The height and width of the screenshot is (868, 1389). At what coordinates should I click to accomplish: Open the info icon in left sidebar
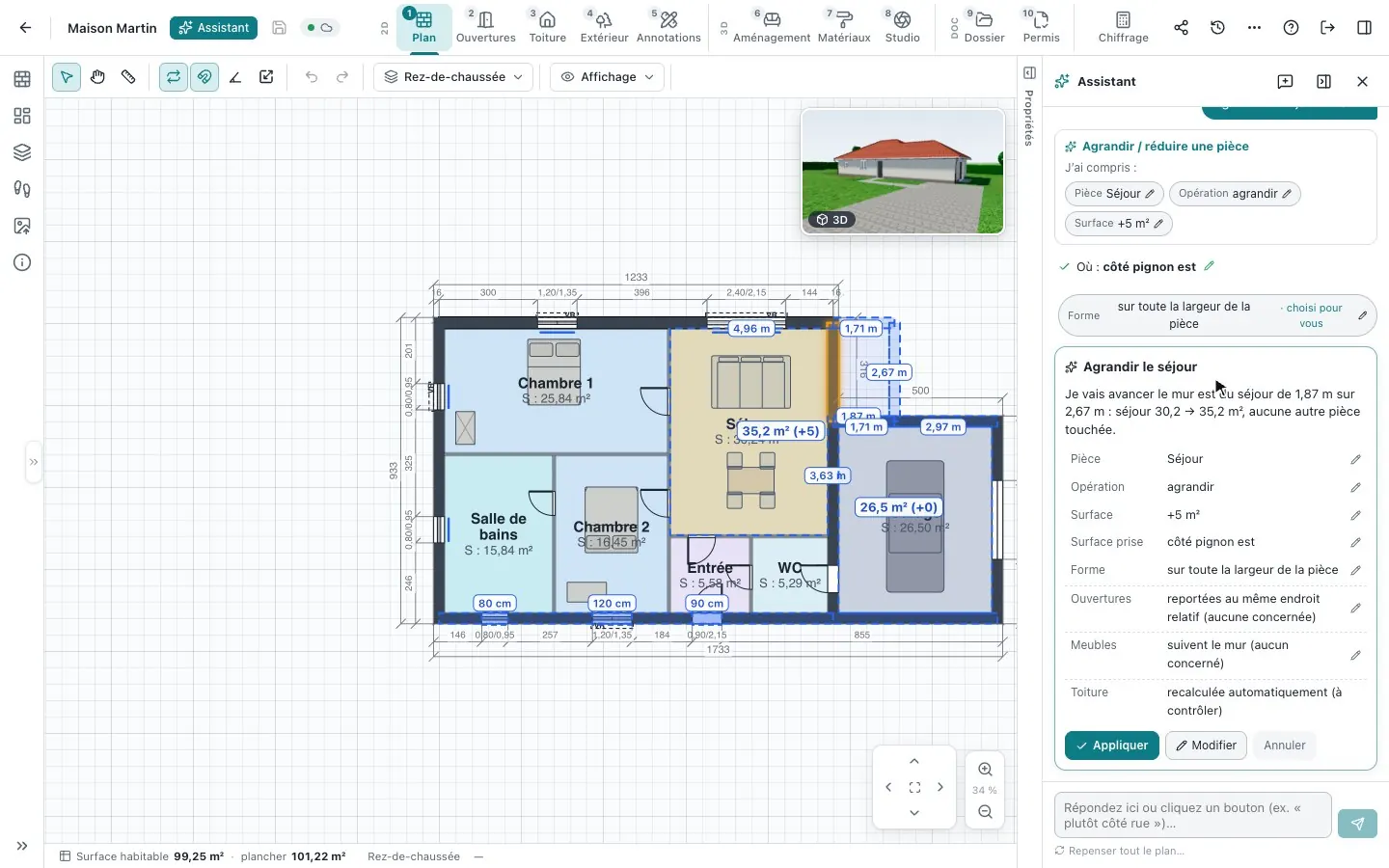tap(22, 262)
